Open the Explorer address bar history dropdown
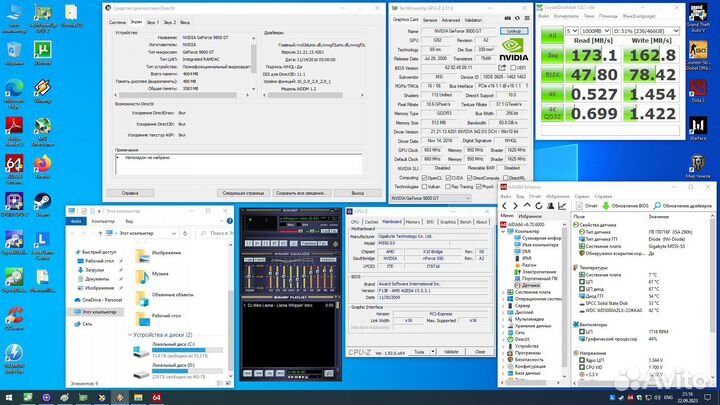The width and height of the screenshot is (720, 405). tap(174, 233)
